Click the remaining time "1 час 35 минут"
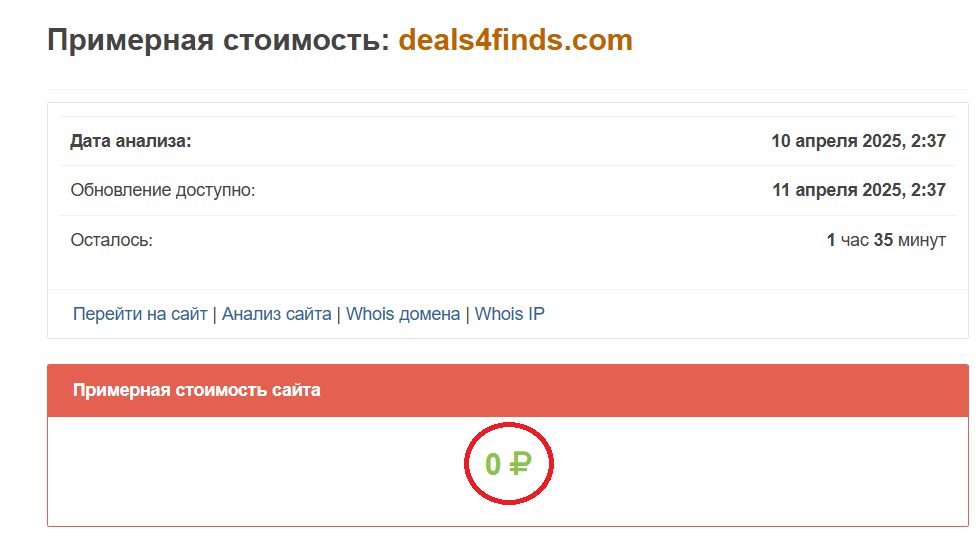Viewport: 980px width, 541px height. [x=886, y=240]
